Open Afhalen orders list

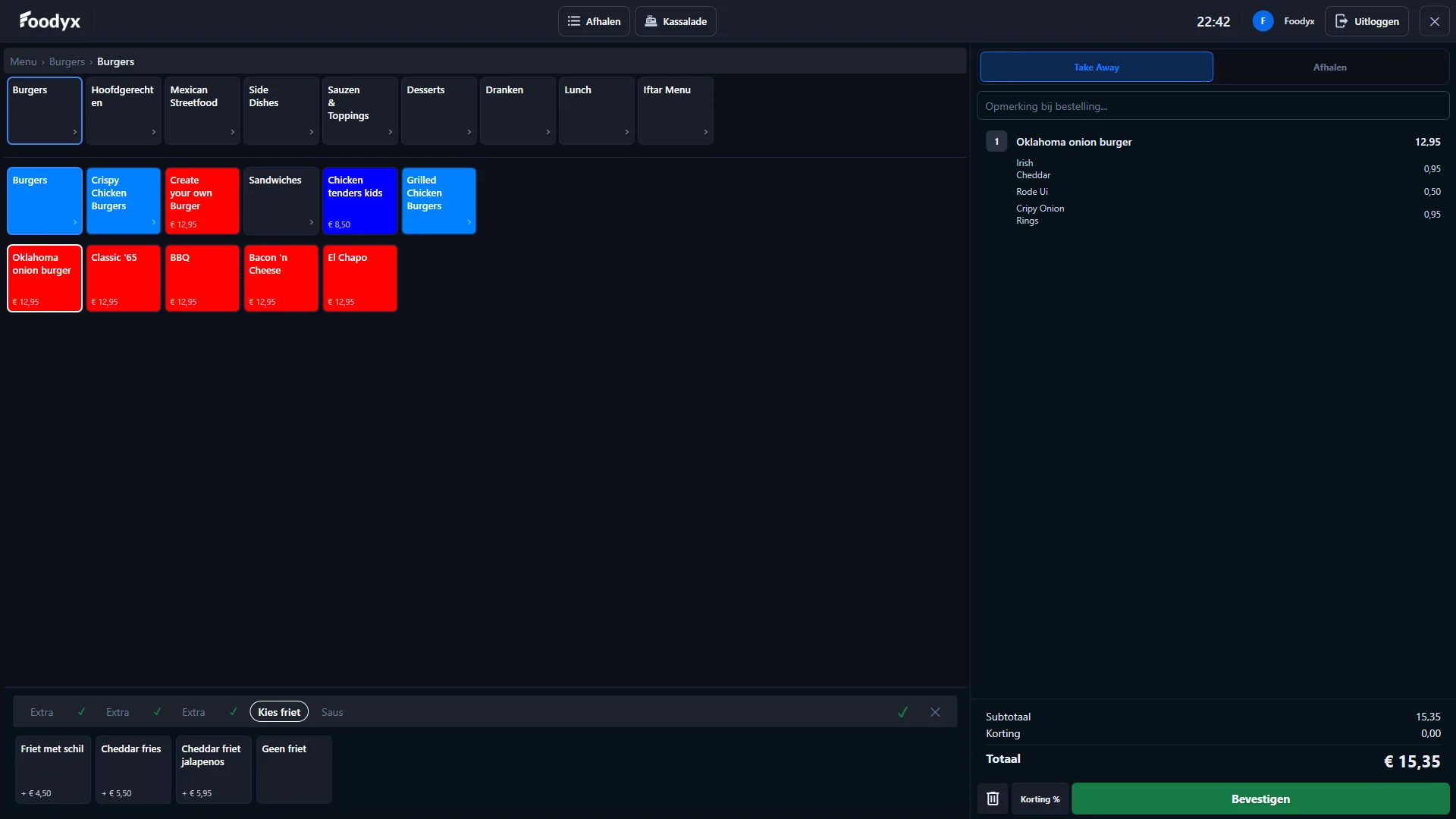(x=594, y=21)
